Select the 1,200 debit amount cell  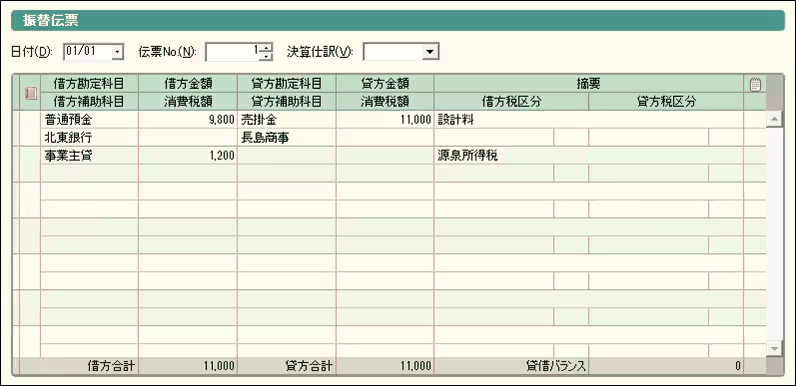(188, 156)
